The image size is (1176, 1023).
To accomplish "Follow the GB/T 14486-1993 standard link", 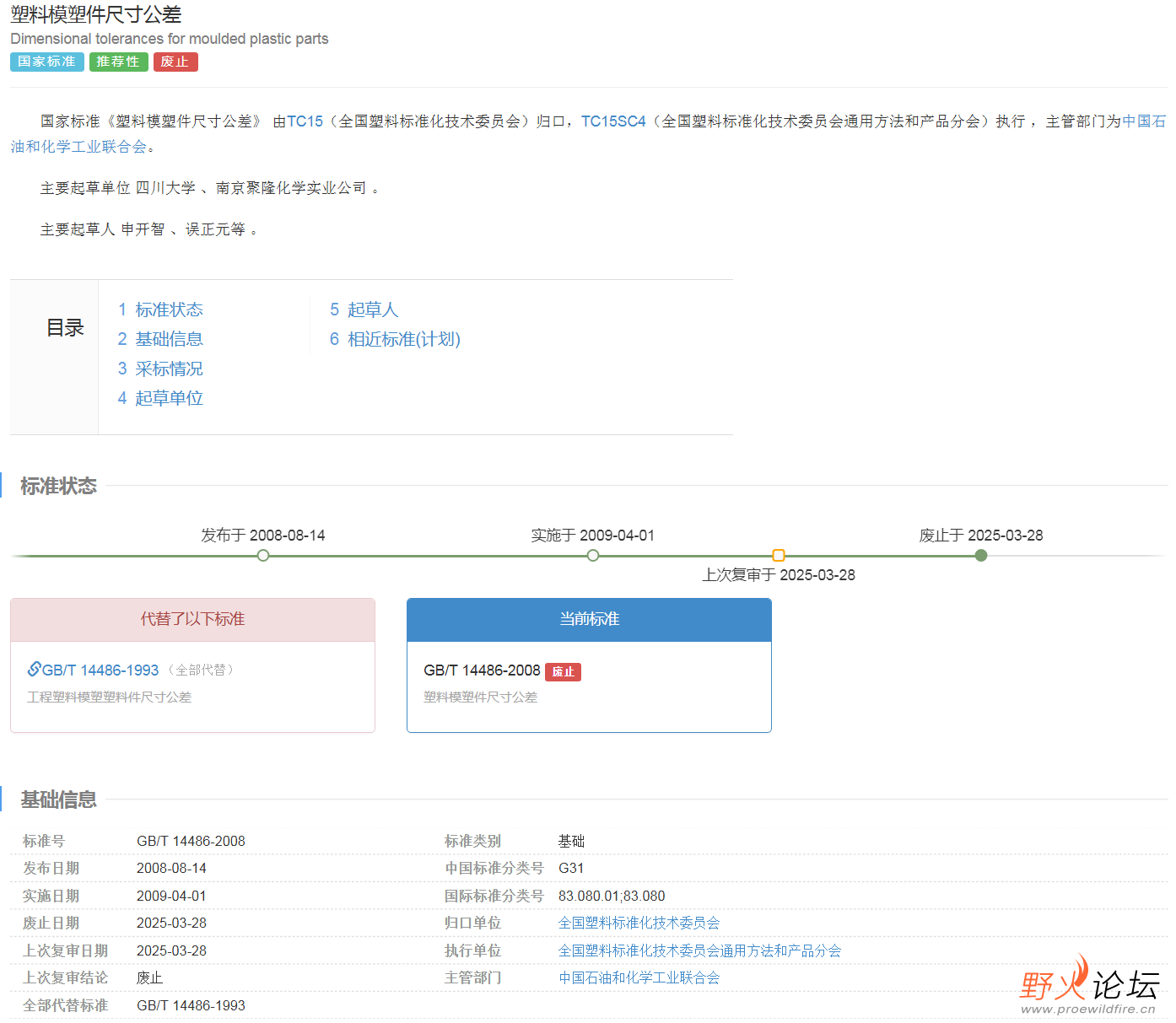I will [100, 669].
